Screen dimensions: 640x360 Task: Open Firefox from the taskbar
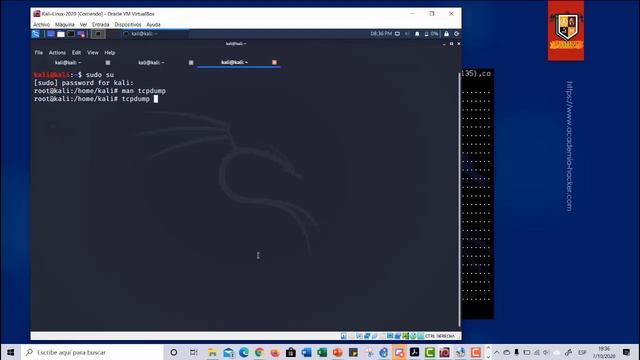[x=275, y=352]
